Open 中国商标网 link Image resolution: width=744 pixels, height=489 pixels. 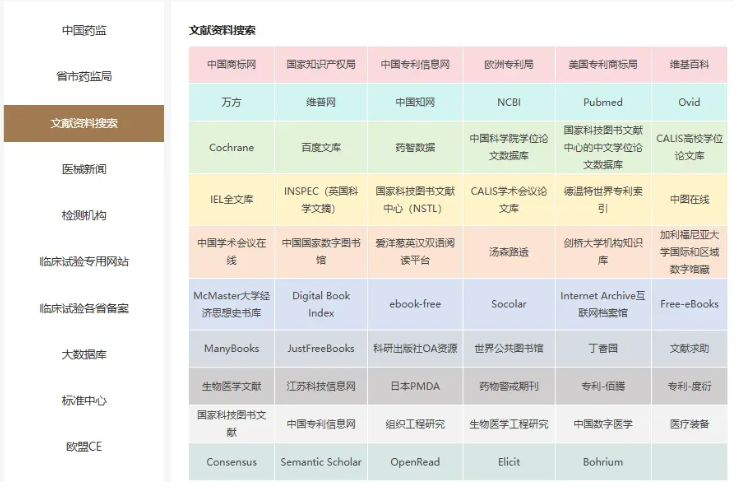pyautogui.click(x=234, y=65)
